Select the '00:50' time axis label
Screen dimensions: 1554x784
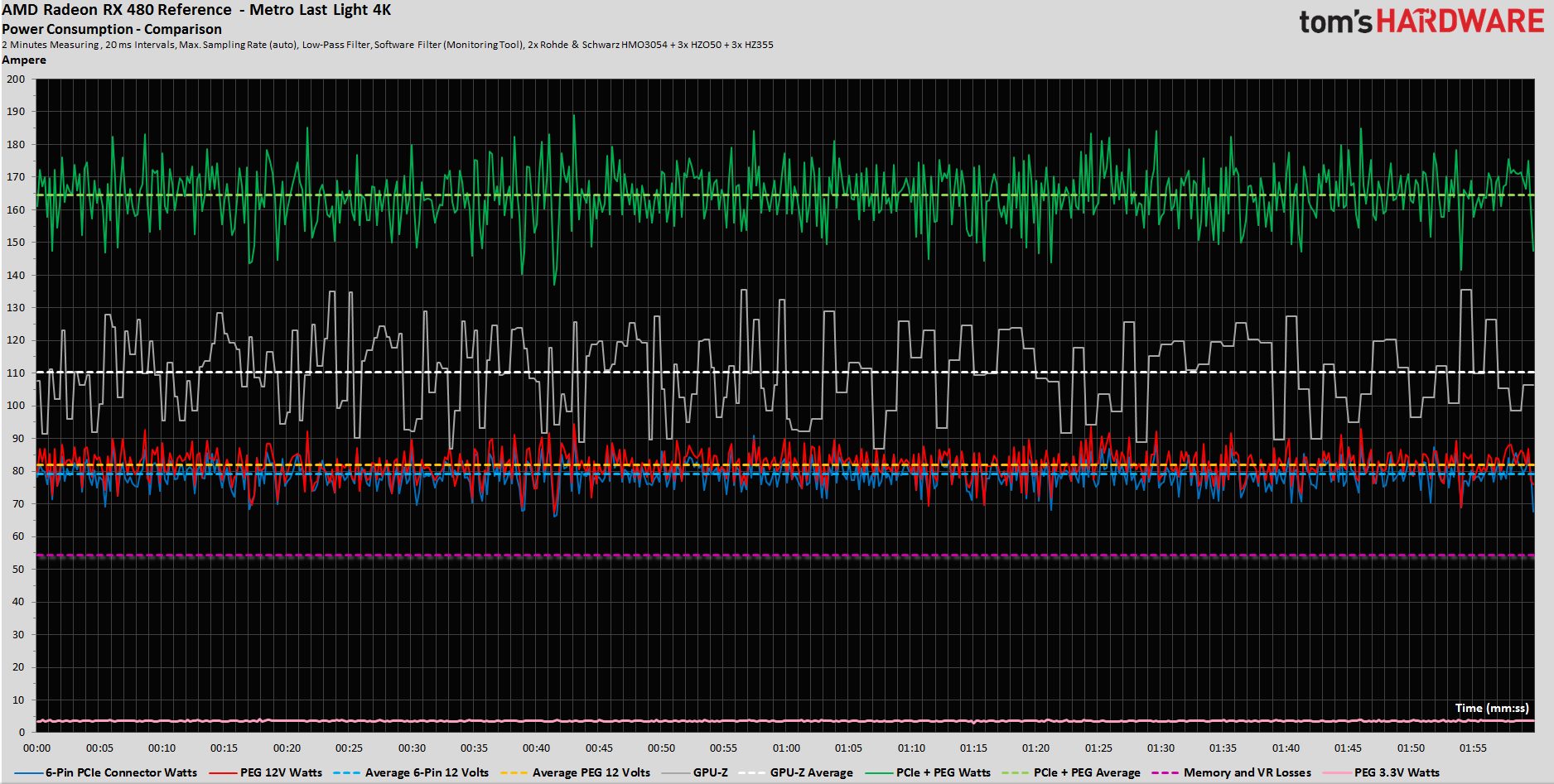661,748
